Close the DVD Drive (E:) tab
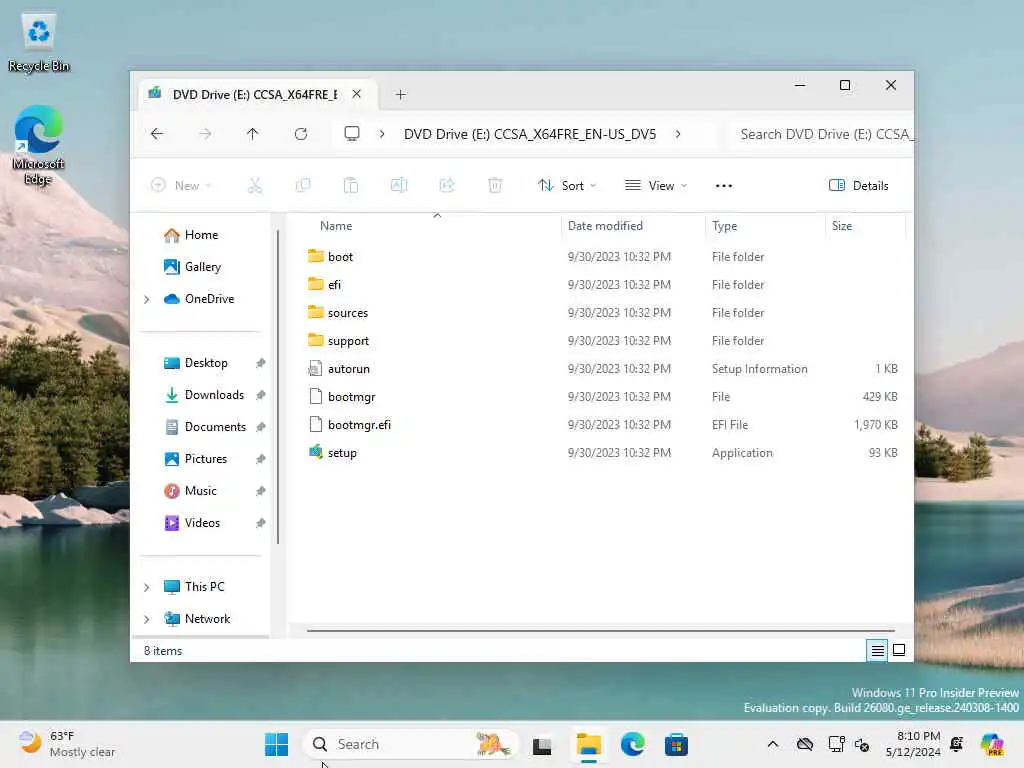The width and height of the screenshot is (1024, 768). (x=357, y=94)
